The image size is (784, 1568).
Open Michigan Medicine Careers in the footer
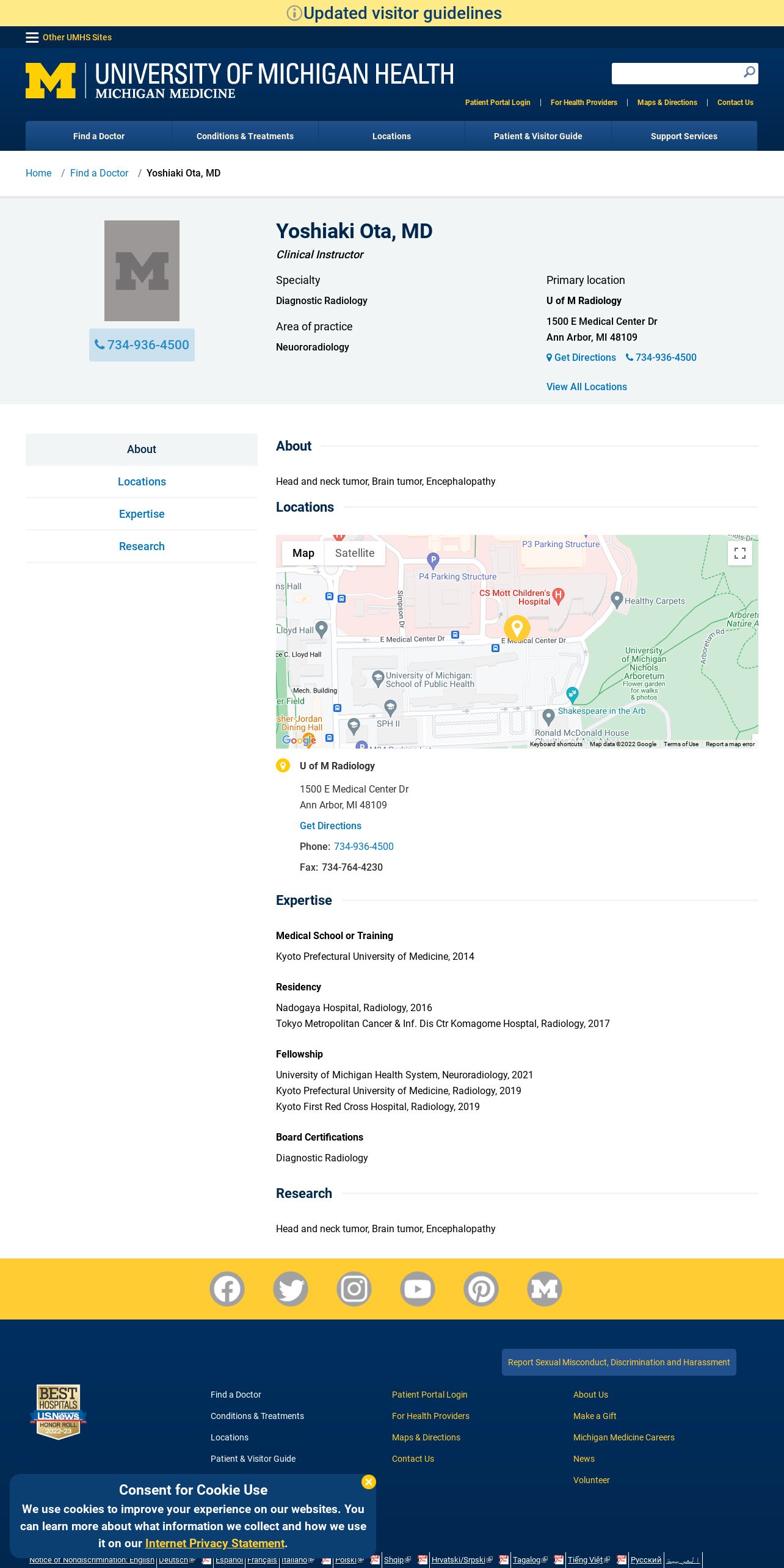click(x=624, y=1437)
